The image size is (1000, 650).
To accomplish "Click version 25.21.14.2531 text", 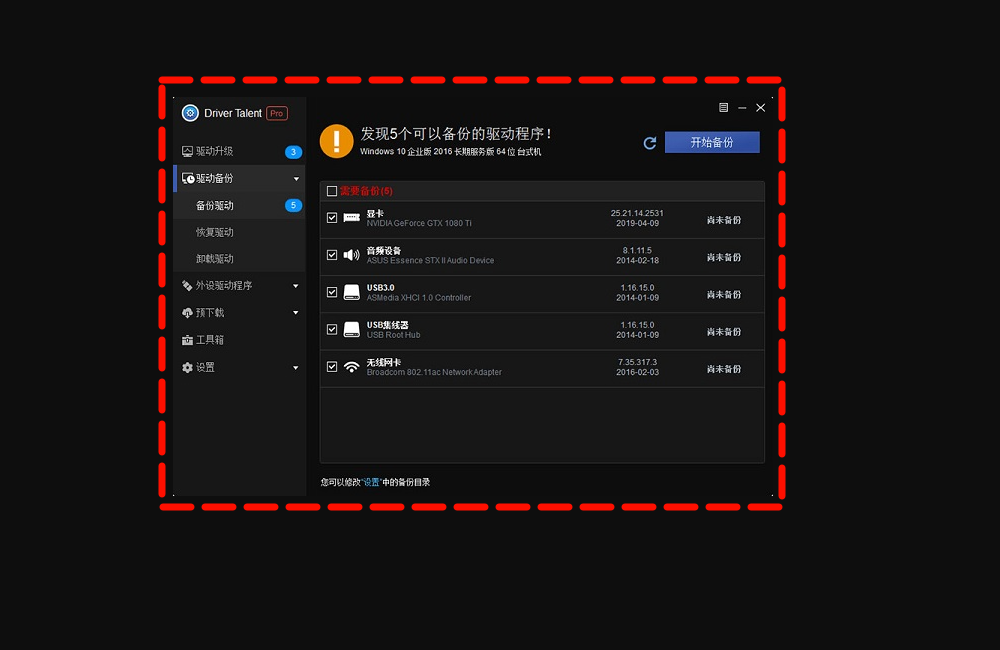I will (637, 213).
